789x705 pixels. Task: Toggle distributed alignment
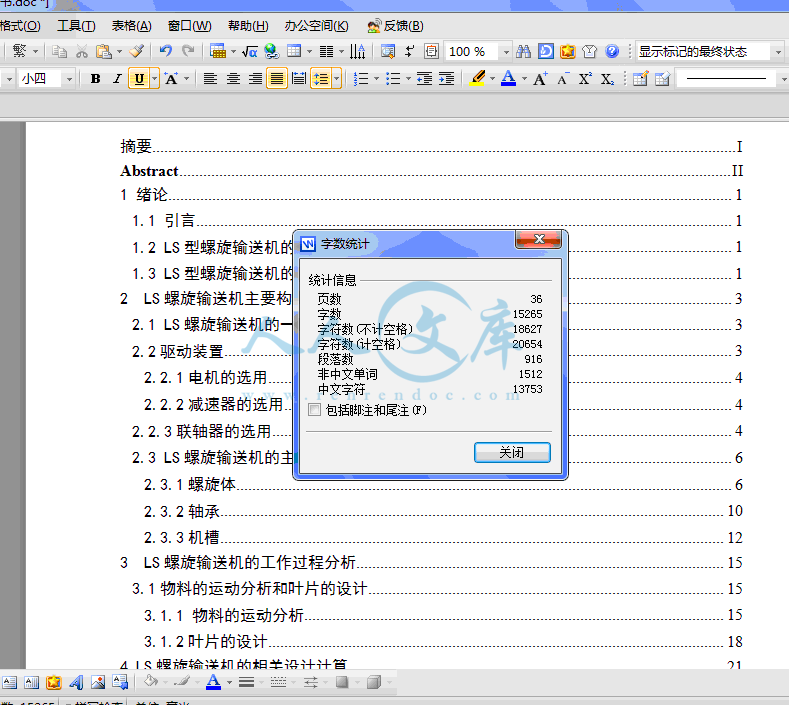point(299,79)
